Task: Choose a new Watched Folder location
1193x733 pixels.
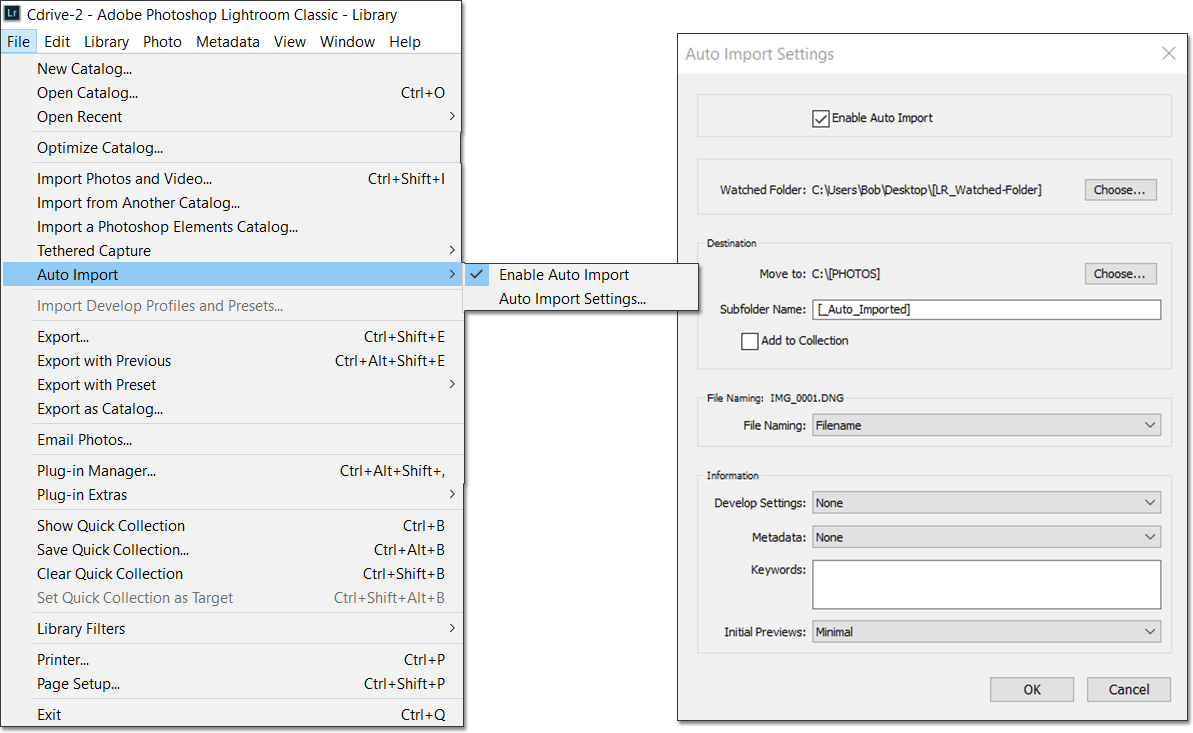Action: click(x=1120, y=190)
